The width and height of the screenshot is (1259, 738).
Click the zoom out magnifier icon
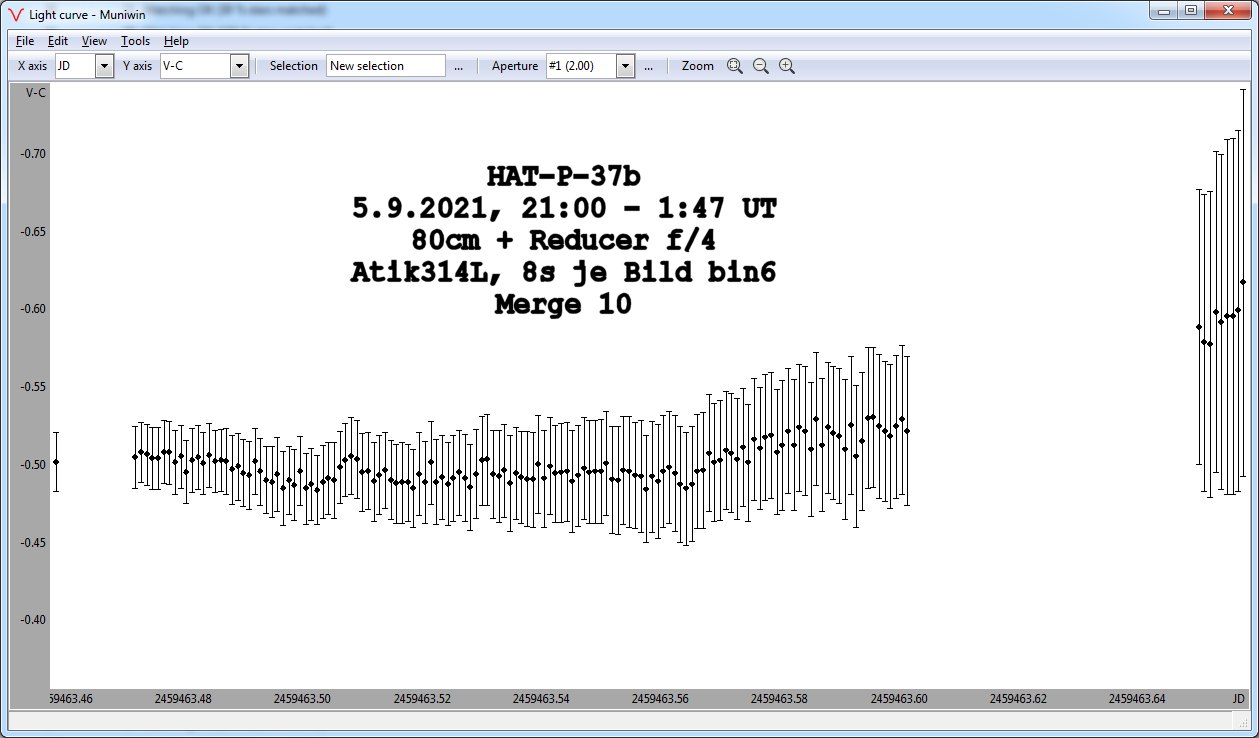tap(761, 66)
